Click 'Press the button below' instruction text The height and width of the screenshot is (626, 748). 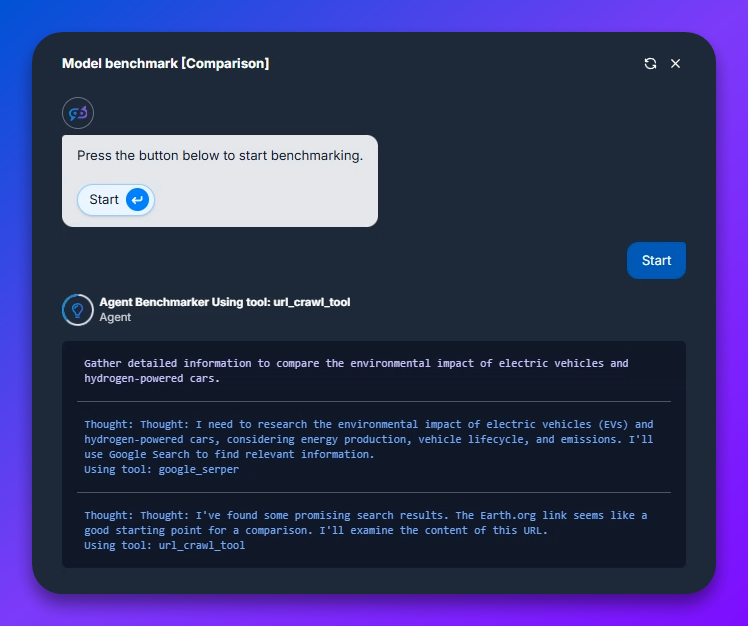coord(220,156)
